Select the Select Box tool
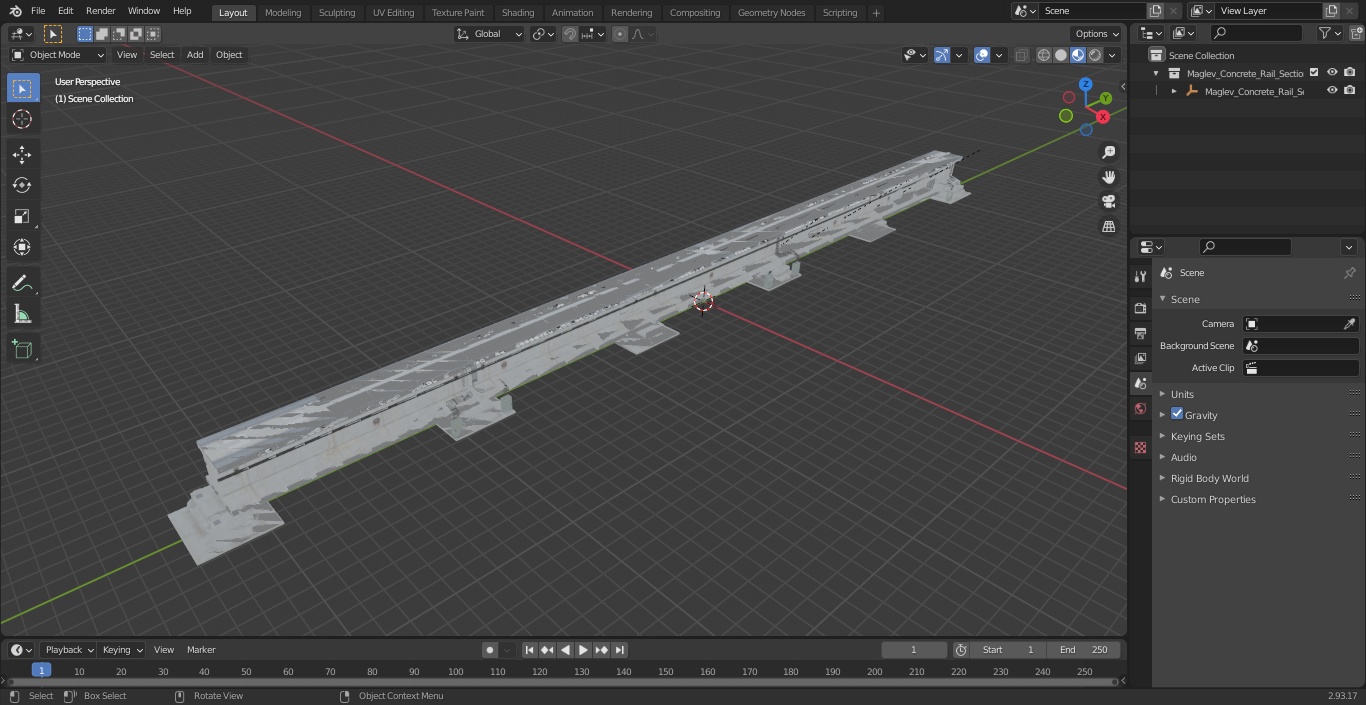 [22, 88]
